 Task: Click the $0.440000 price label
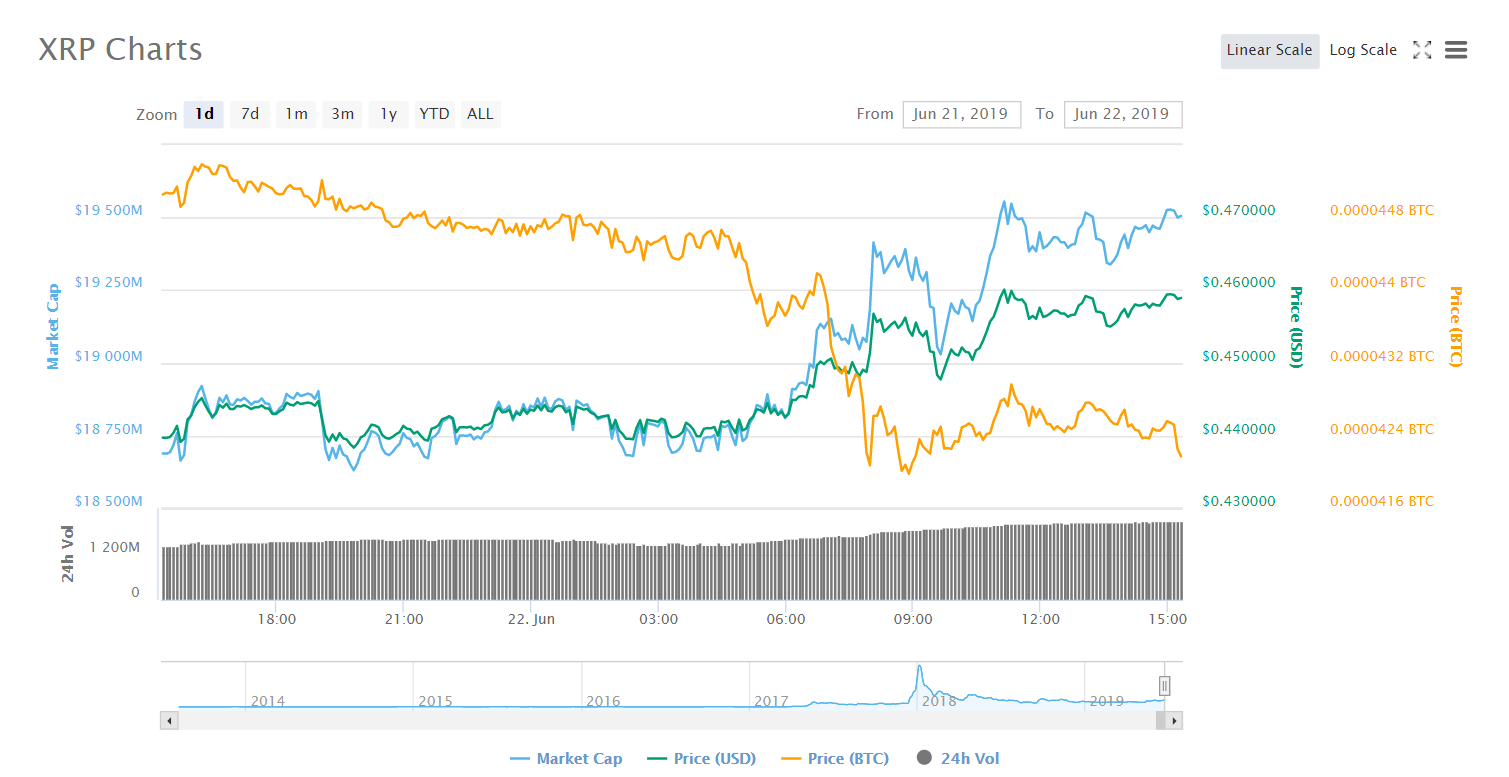[x=1239, y=429]
